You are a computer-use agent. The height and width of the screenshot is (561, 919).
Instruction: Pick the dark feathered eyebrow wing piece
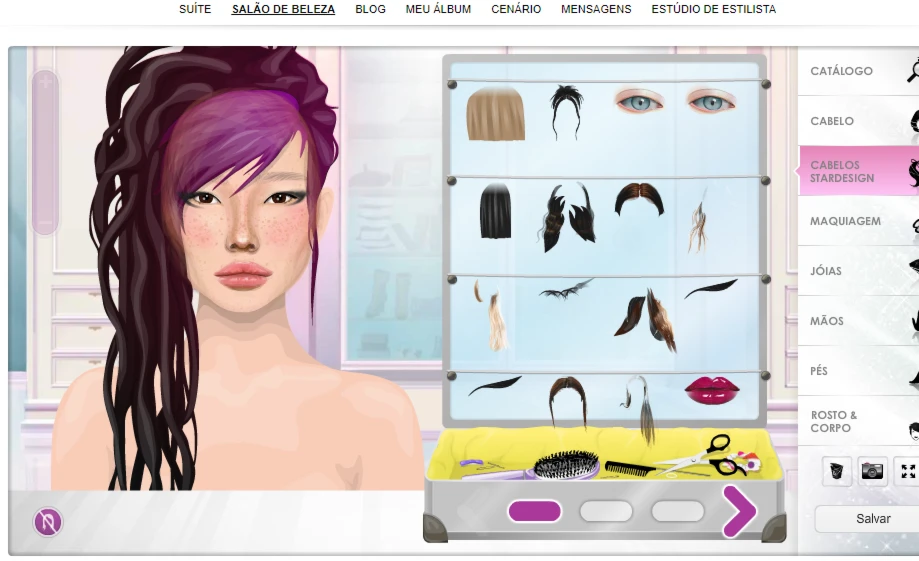tap(566, 289)
